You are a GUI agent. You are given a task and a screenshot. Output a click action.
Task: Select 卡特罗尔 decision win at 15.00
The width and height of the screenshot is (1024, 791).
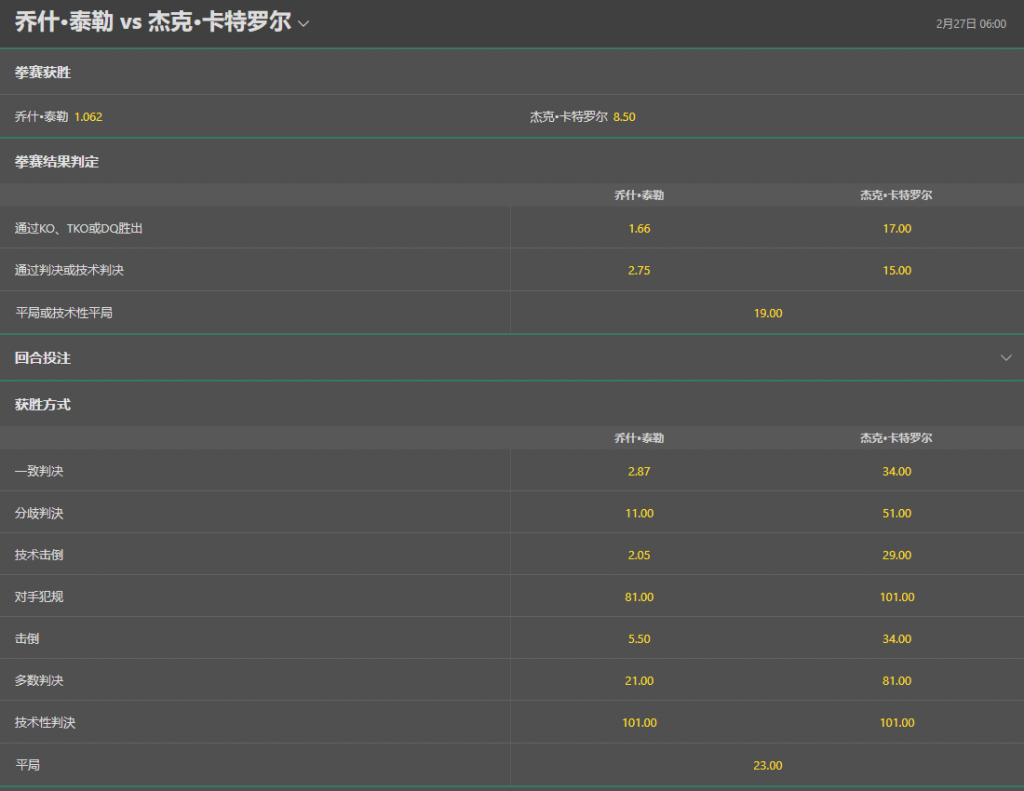point(896,270)
